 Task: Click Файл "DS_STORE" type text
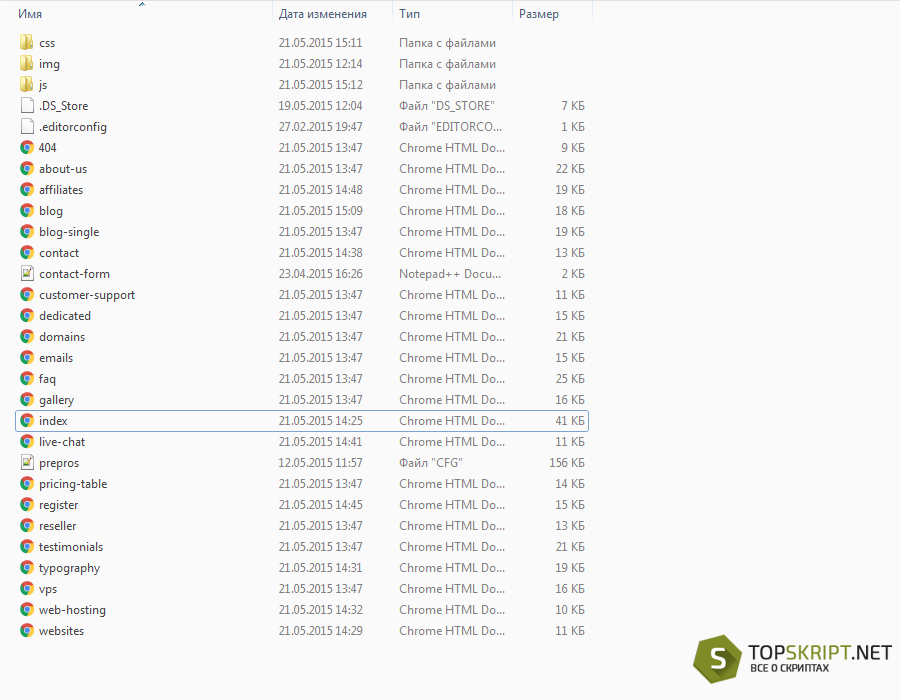[x=447, y=106]
